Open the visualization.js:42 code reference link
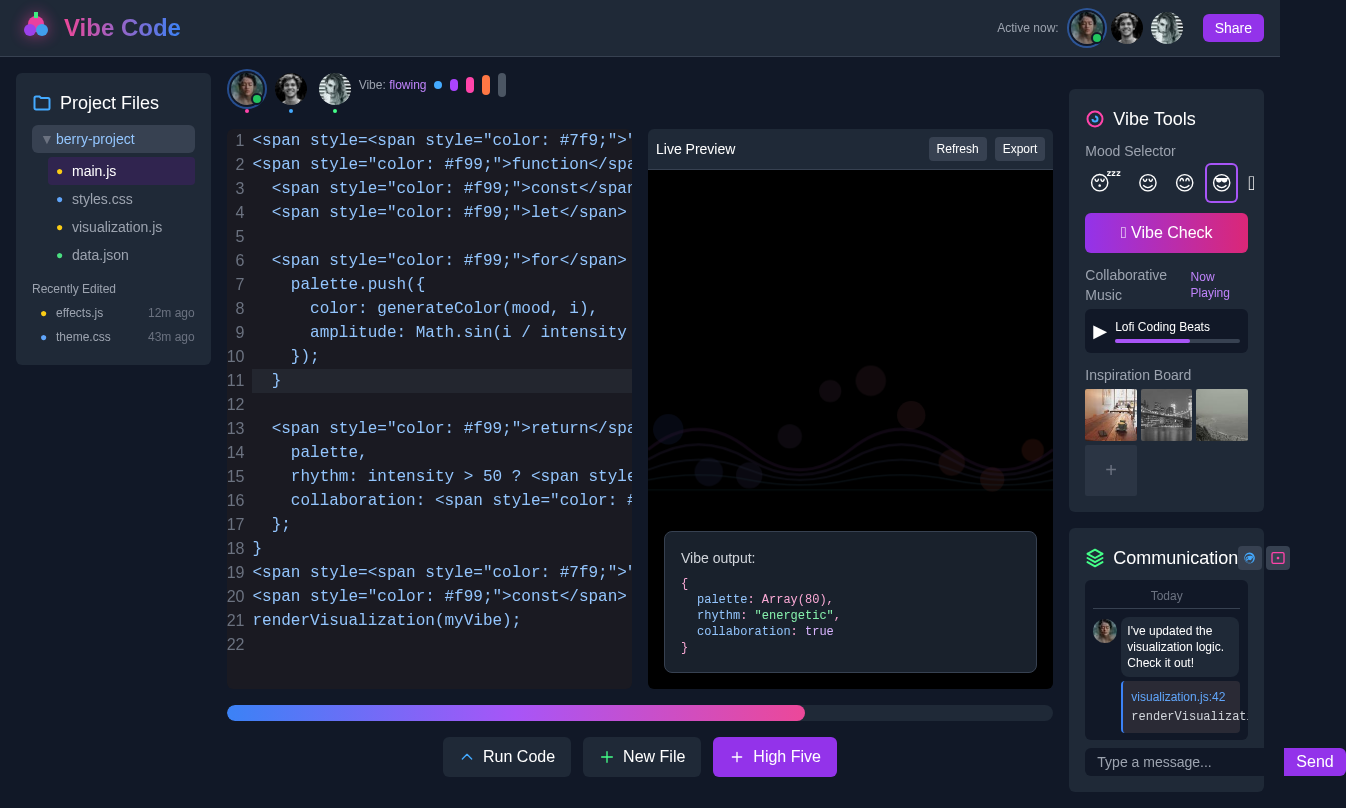Viewport: 1346px width, 808px height. click(1179, 696)
